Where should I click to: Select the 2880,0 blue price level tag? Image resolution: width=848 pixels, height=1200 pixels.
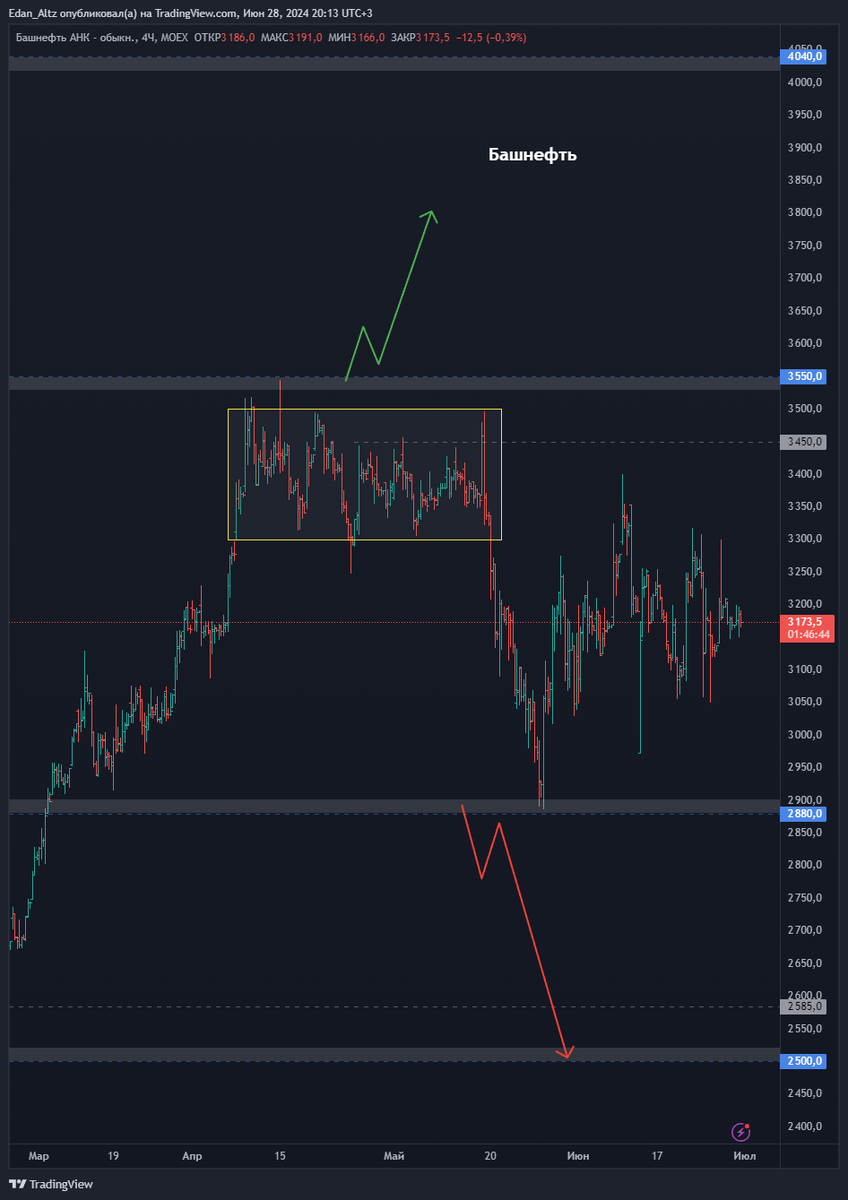pos(805,813)
